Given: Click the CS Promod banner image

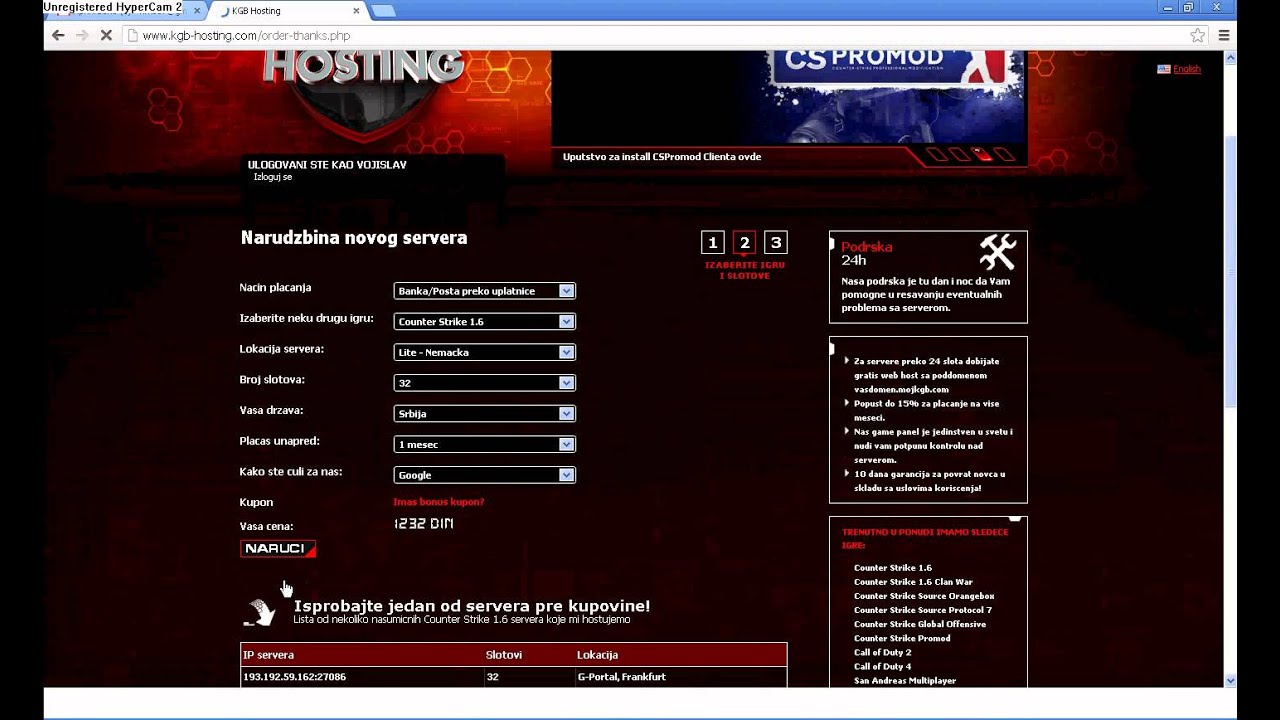Looking at the screenshot, I should click(x=788, y=97).
